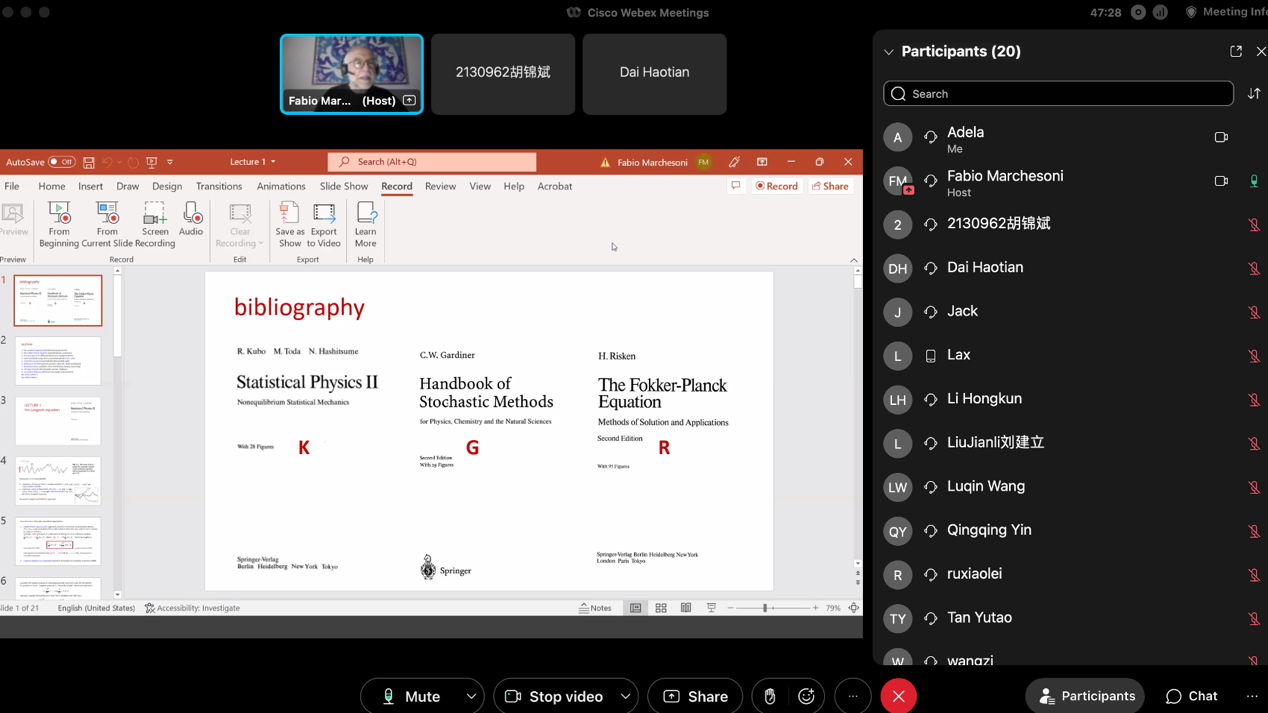Stop video camera
Screen dimensions: 1268x713
click(553, 696)
